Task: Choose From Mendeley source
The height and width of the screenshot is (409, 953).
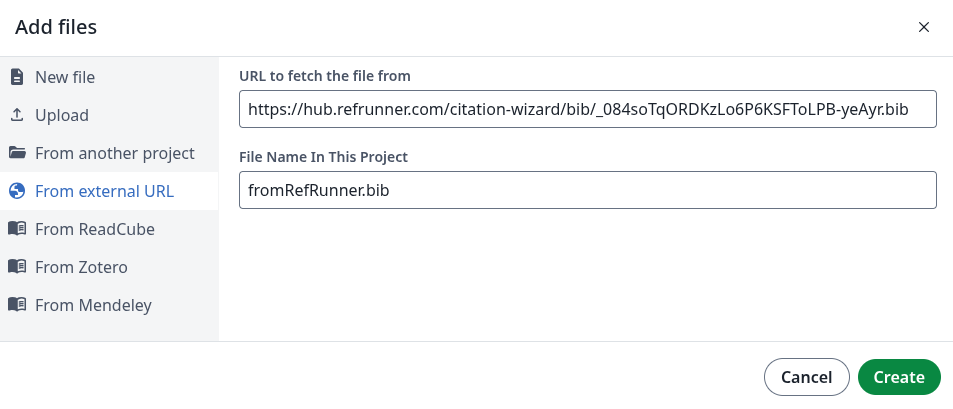Action: [109, 304]
